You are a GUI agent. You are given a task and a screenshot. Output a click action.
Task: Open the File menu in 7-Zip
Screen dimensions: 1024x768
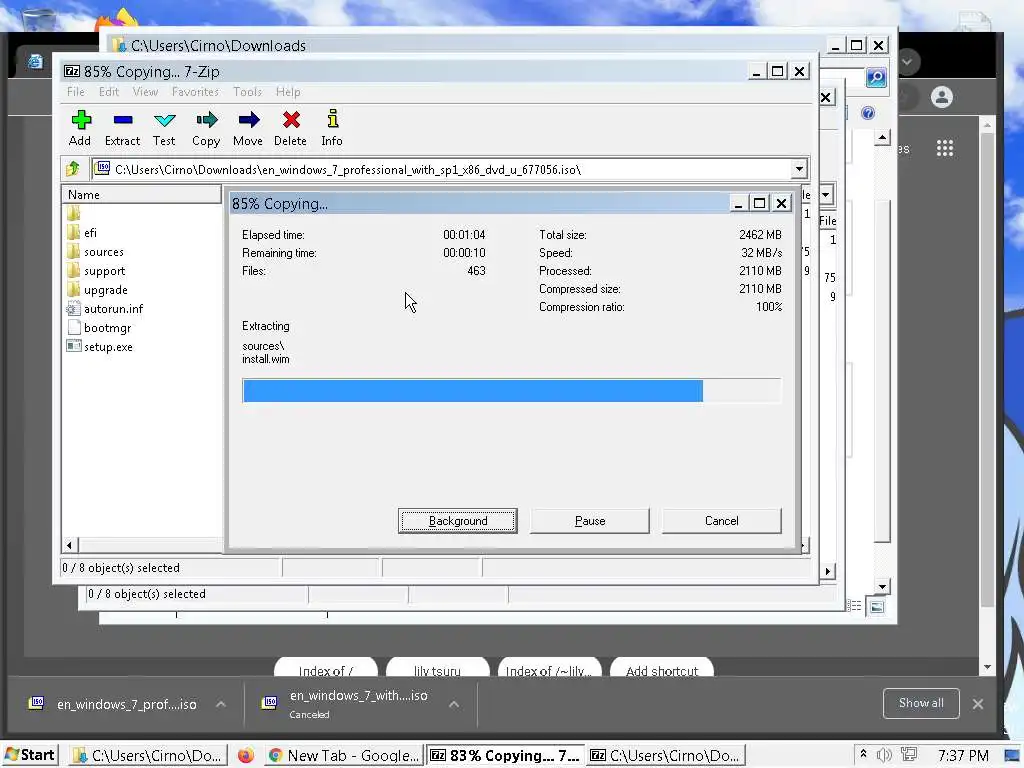point(76,92)
